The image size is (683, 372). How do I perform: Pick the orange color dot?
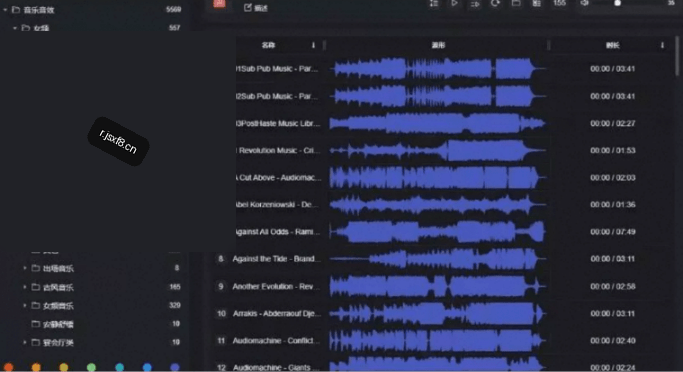click(36, 368)
